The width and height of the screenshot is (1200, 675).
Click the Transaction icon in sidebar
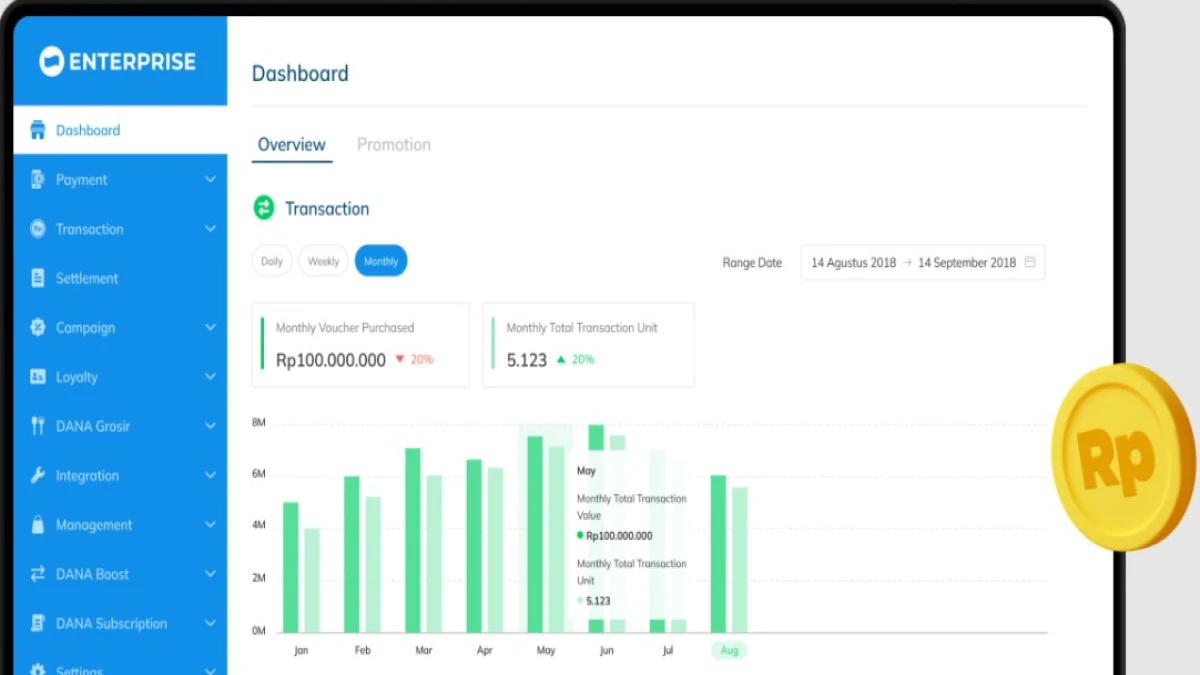tap(38, 229)
